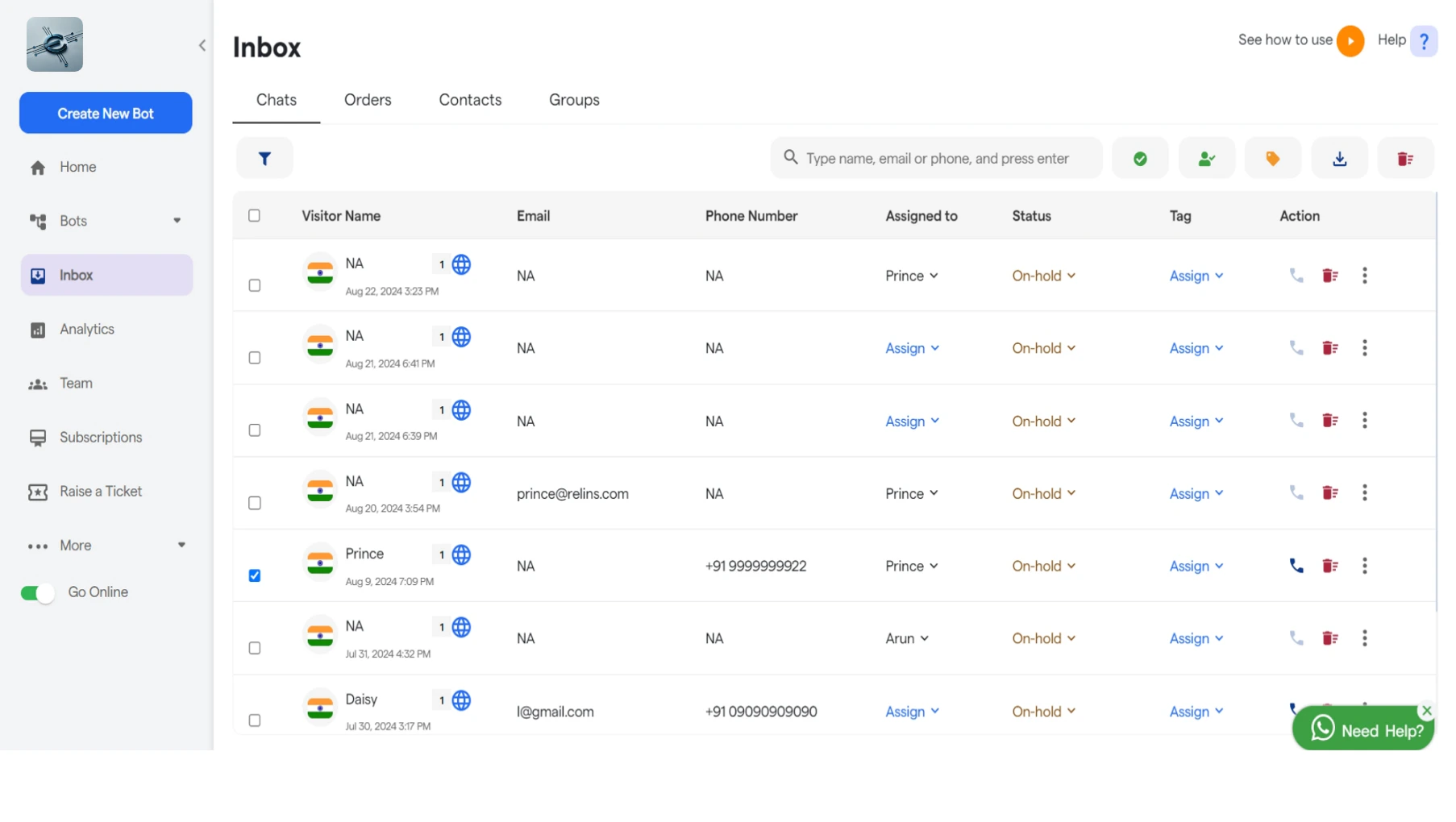Viewport: 1456px width, 822px height.
Task: Click the prince@relins.com email cell
Action: click(572, 493)
